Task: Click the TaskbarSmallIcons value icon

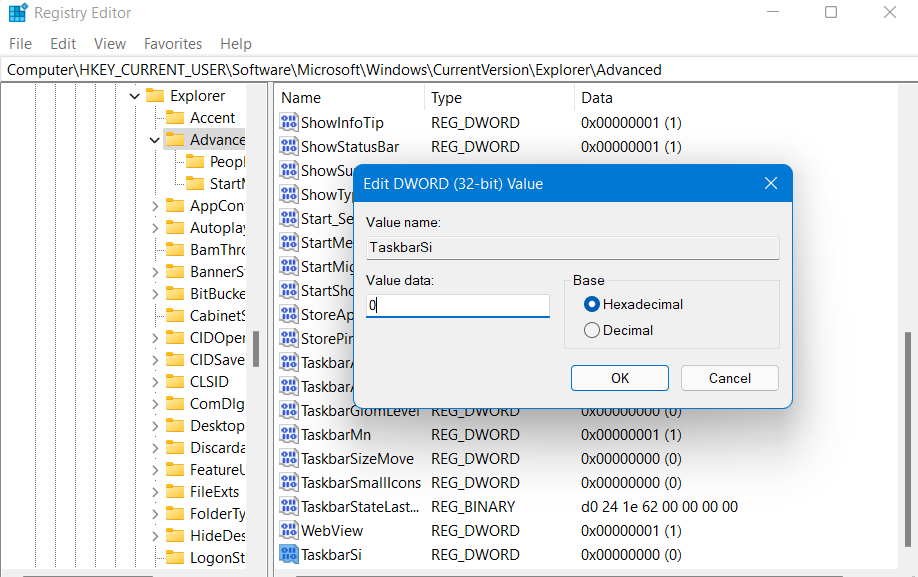Action: click(x=289, y=483)
